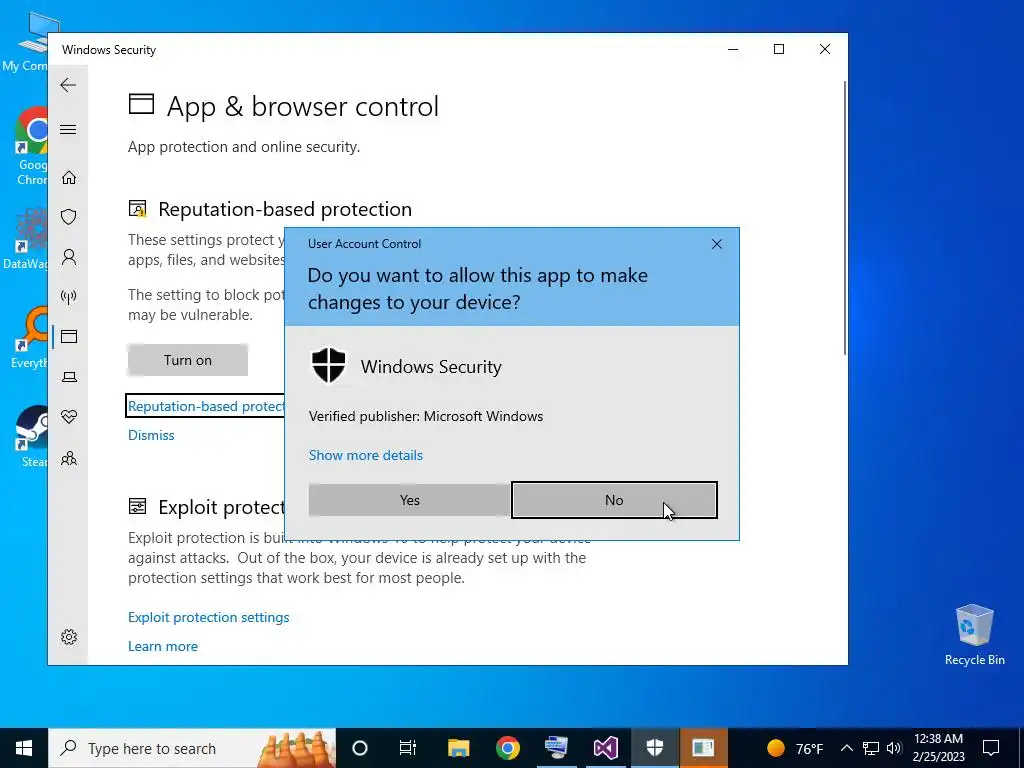
Task: Turn on reputation-based protection
Action: pos(187,360)
